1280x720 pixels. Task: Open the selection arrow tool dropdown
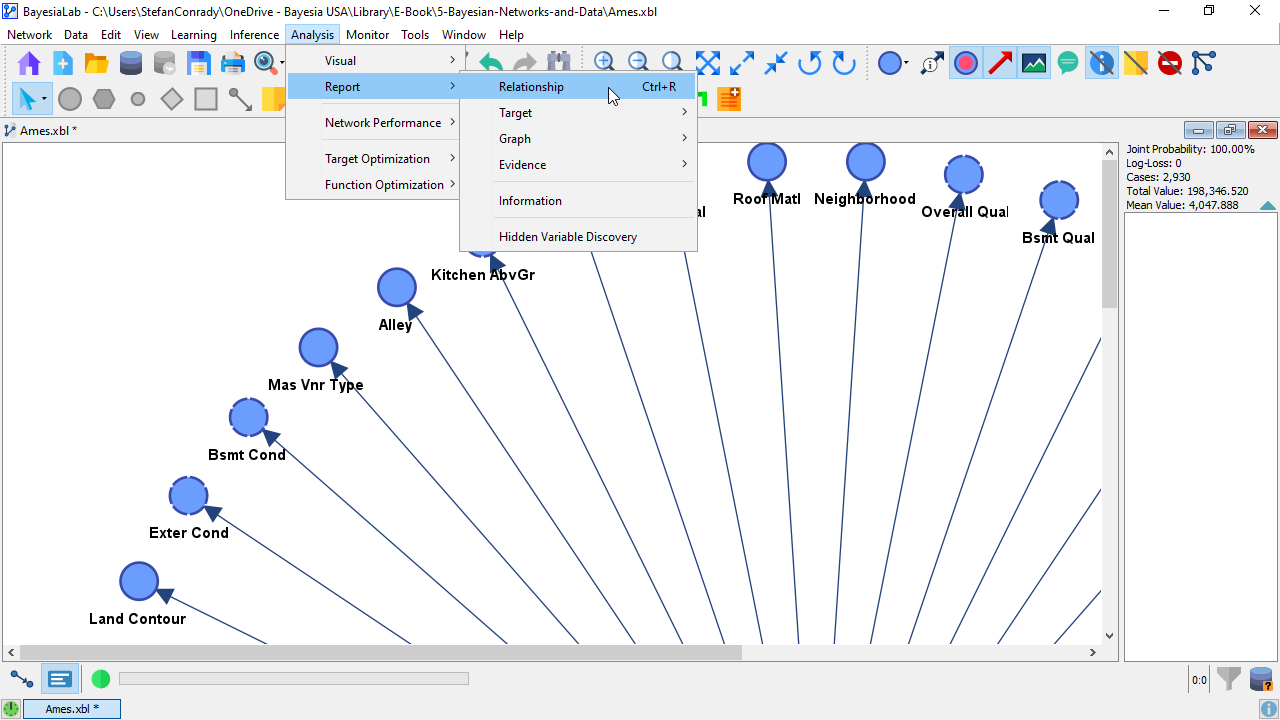click(44, 99)
